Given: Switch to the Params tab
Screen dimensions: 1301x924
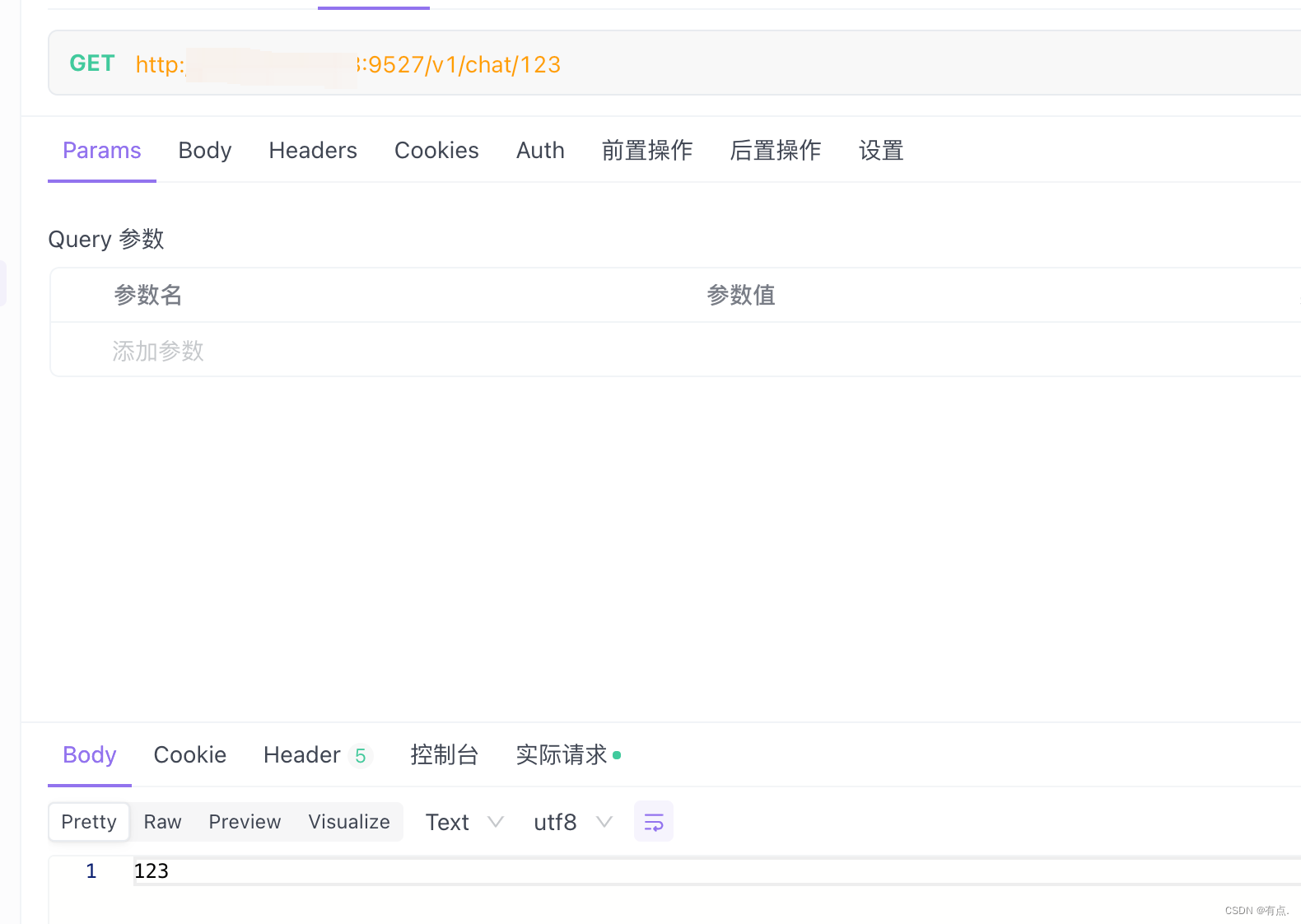Looking at the screenshot, I should [102, 151].
